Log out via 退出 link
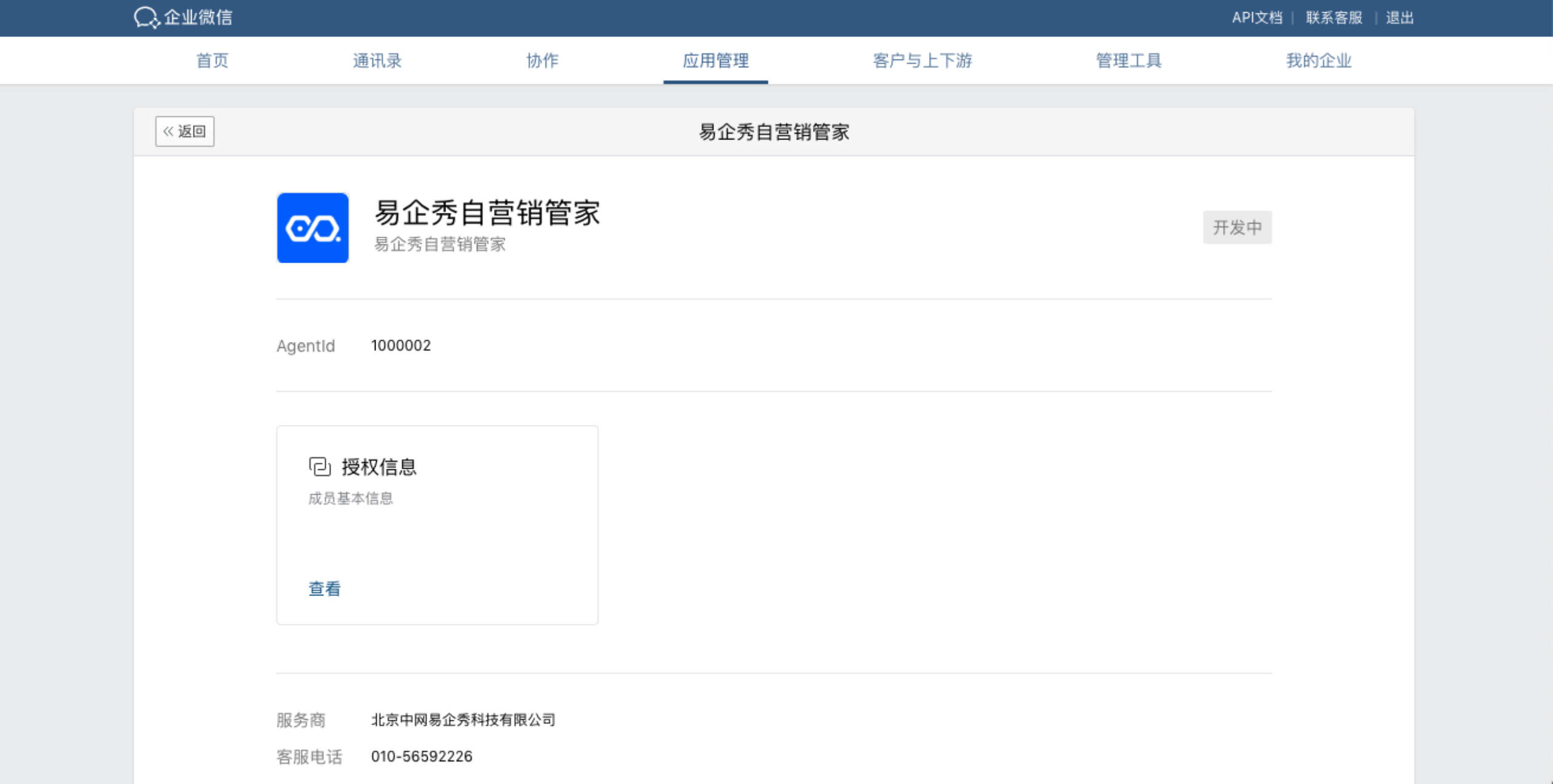Viewport: 1553px width, 784px height. [x=1400, y=18]
